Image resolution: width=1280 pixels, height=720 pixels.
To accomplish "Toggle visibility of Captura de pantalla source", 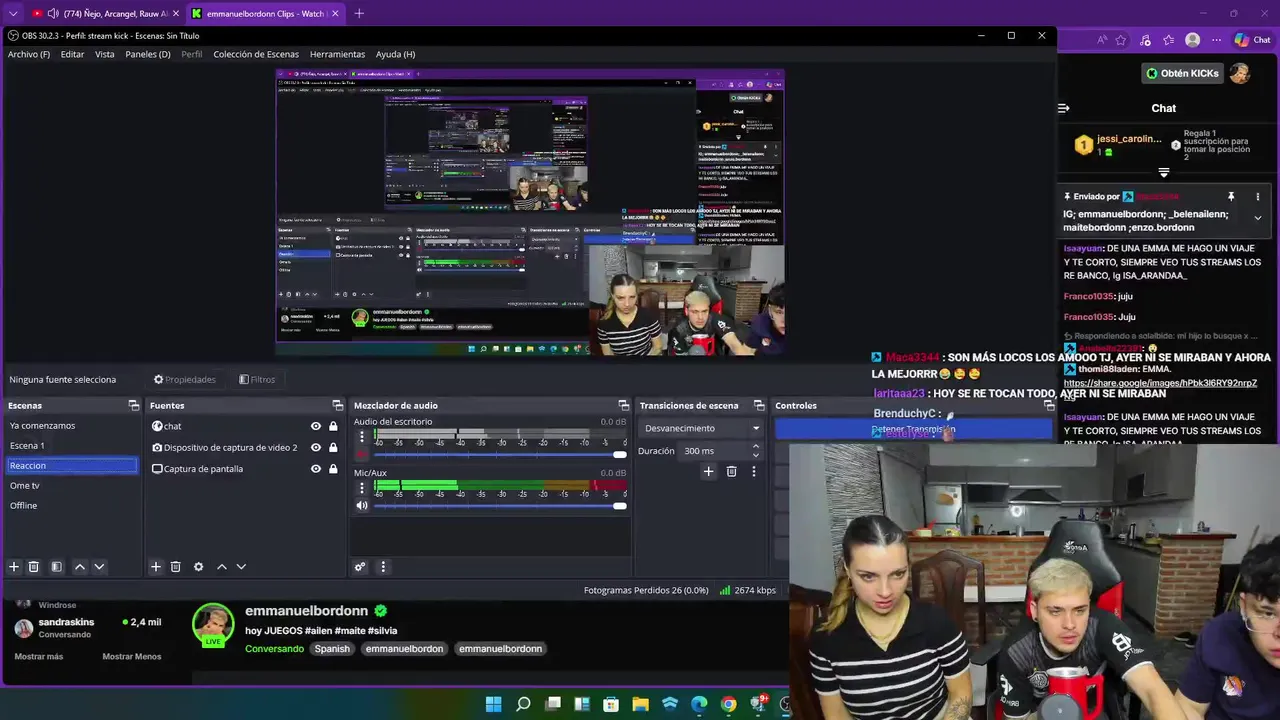I will [316, 469].
